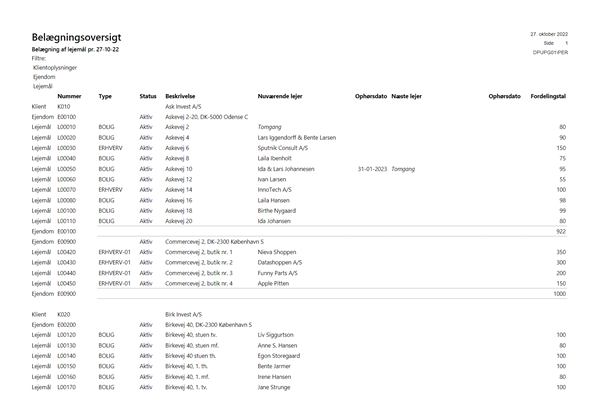Click tenant 'Ida & Lars Johannesen'

(x=286, y=169)
